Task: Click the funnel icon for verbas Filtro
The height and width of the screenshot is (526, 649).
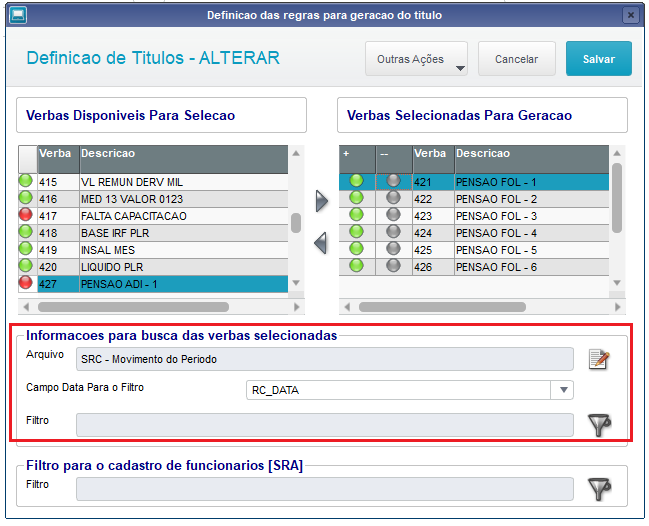Action: 599,425
